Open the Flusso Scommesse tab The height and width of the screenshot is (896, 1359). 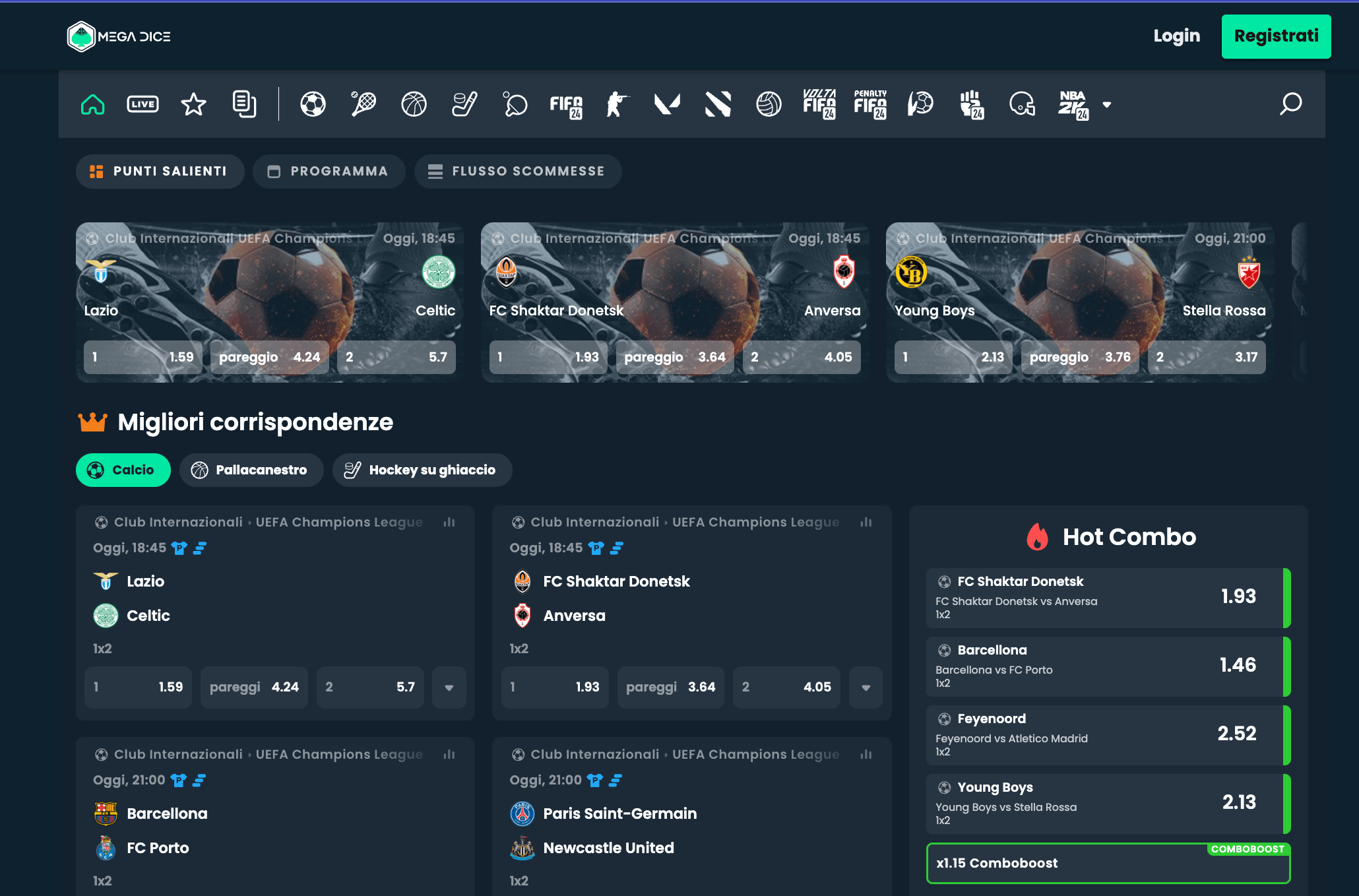click(x=518, y=172)
